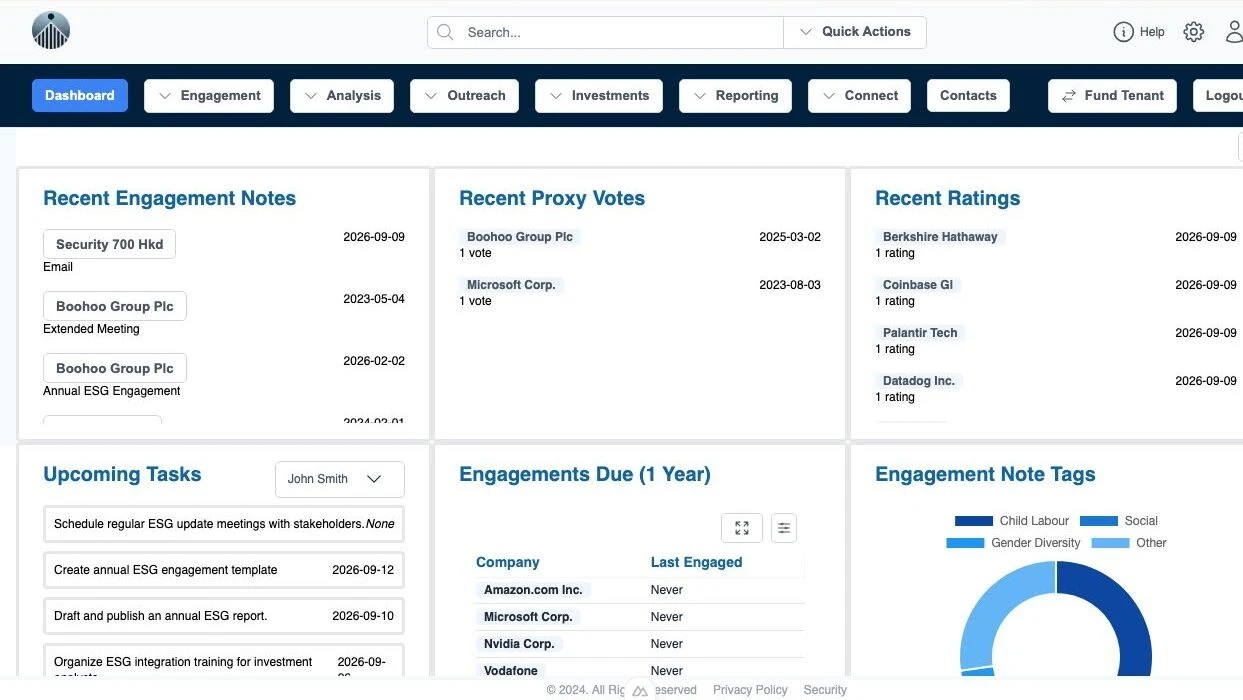Open task Create annual ESG engagement template
This screenshot has height=700, width=1243.
(224, 570)
